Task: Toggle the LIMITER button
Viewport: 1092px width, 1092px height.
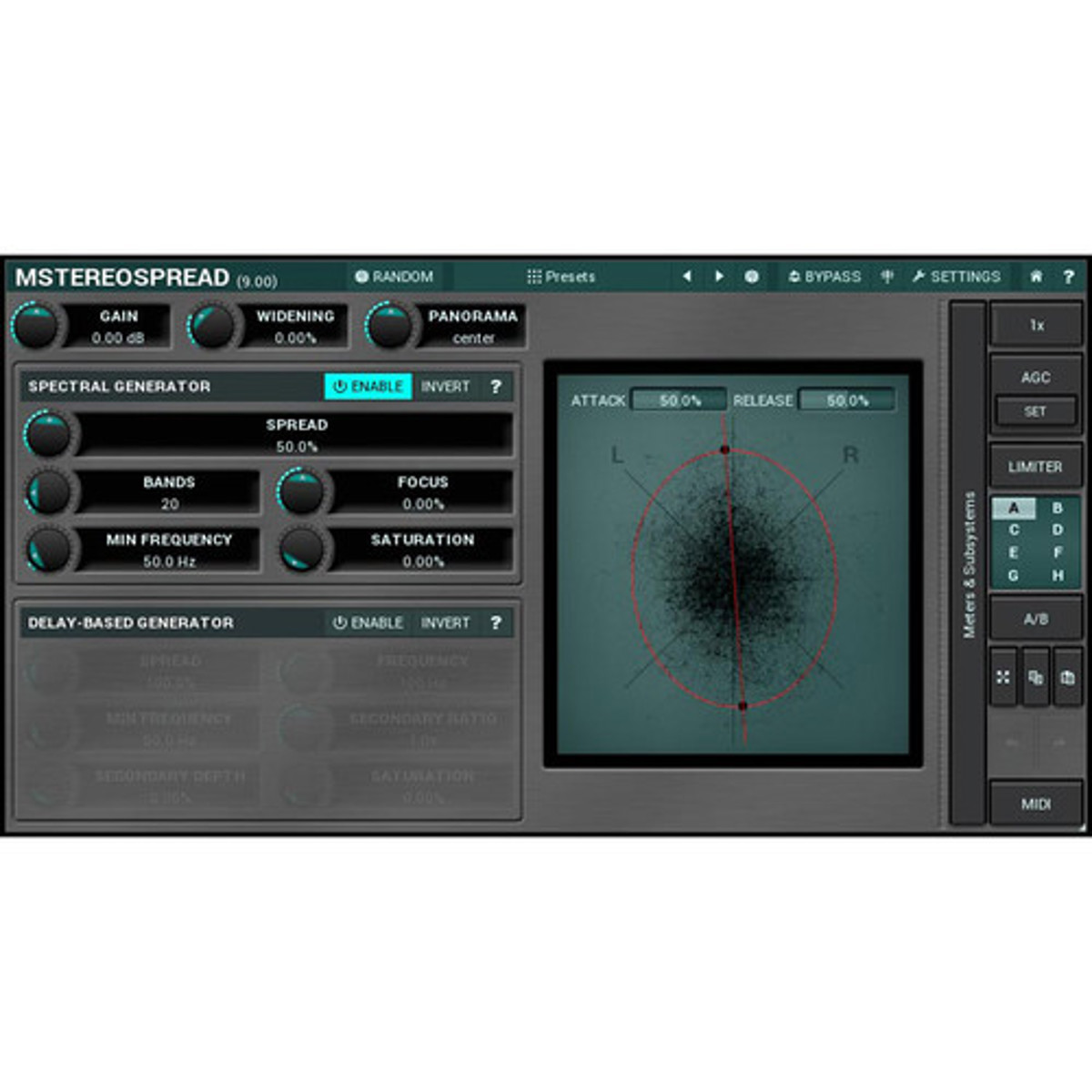Action: click(x=1036, y=467)
